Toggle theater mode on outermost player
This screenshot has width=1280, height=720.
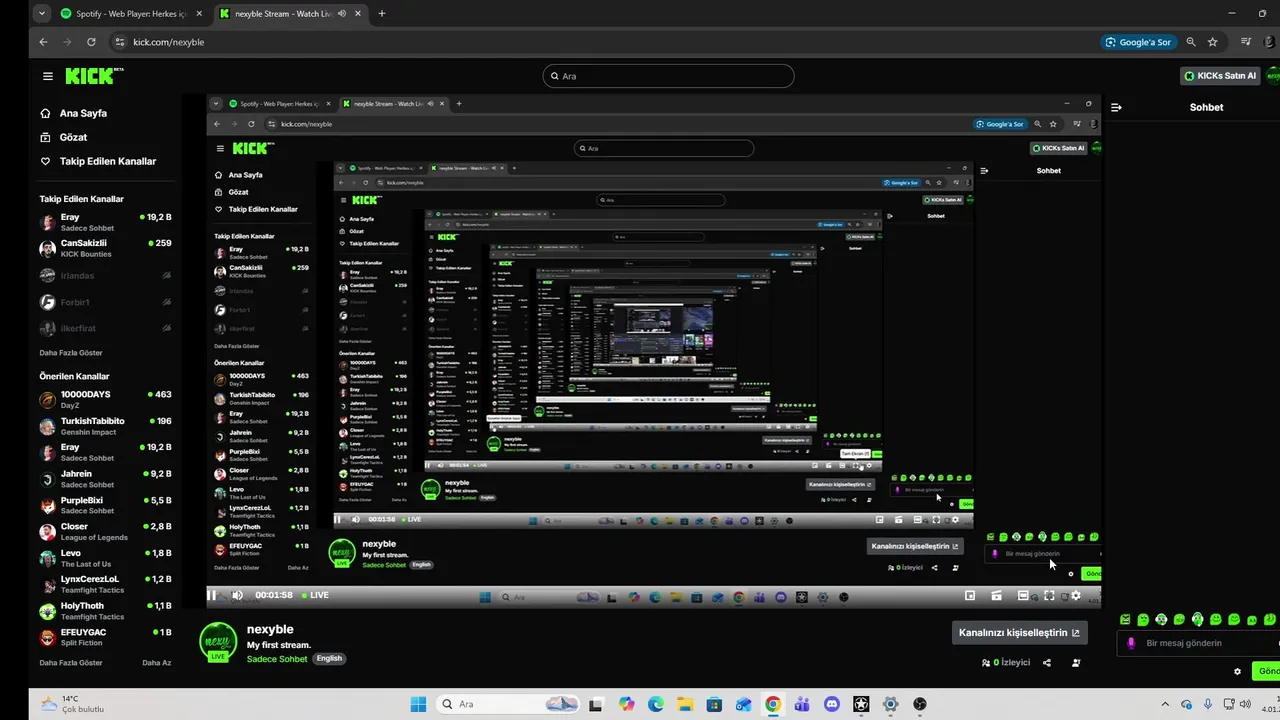tap(1023, 596)
